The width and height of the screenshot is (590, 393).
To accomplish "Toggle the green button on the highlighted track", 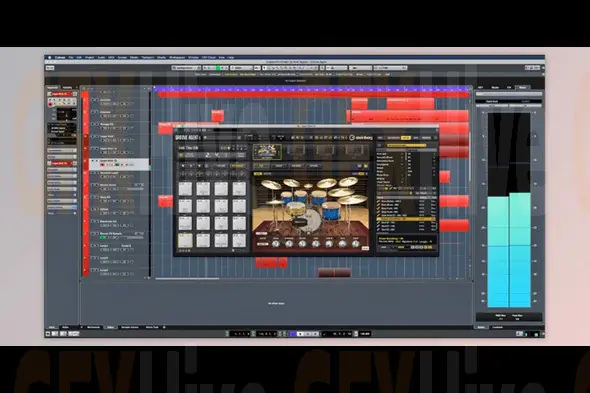I will (117, 165).
